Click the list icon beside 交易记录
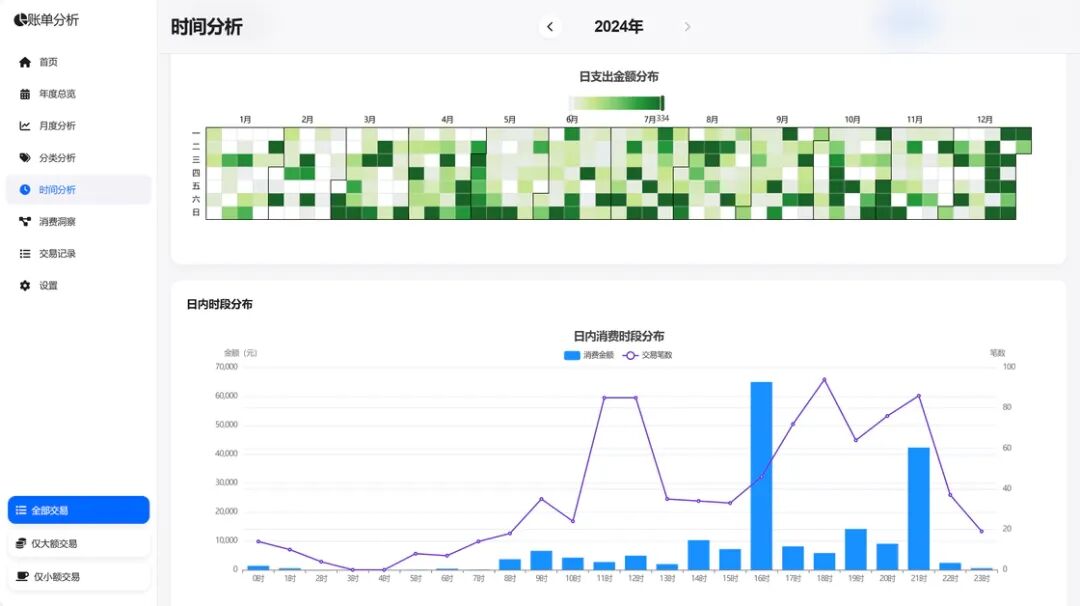Viewport: 1080px width, 606px height. tap(25, 253)
